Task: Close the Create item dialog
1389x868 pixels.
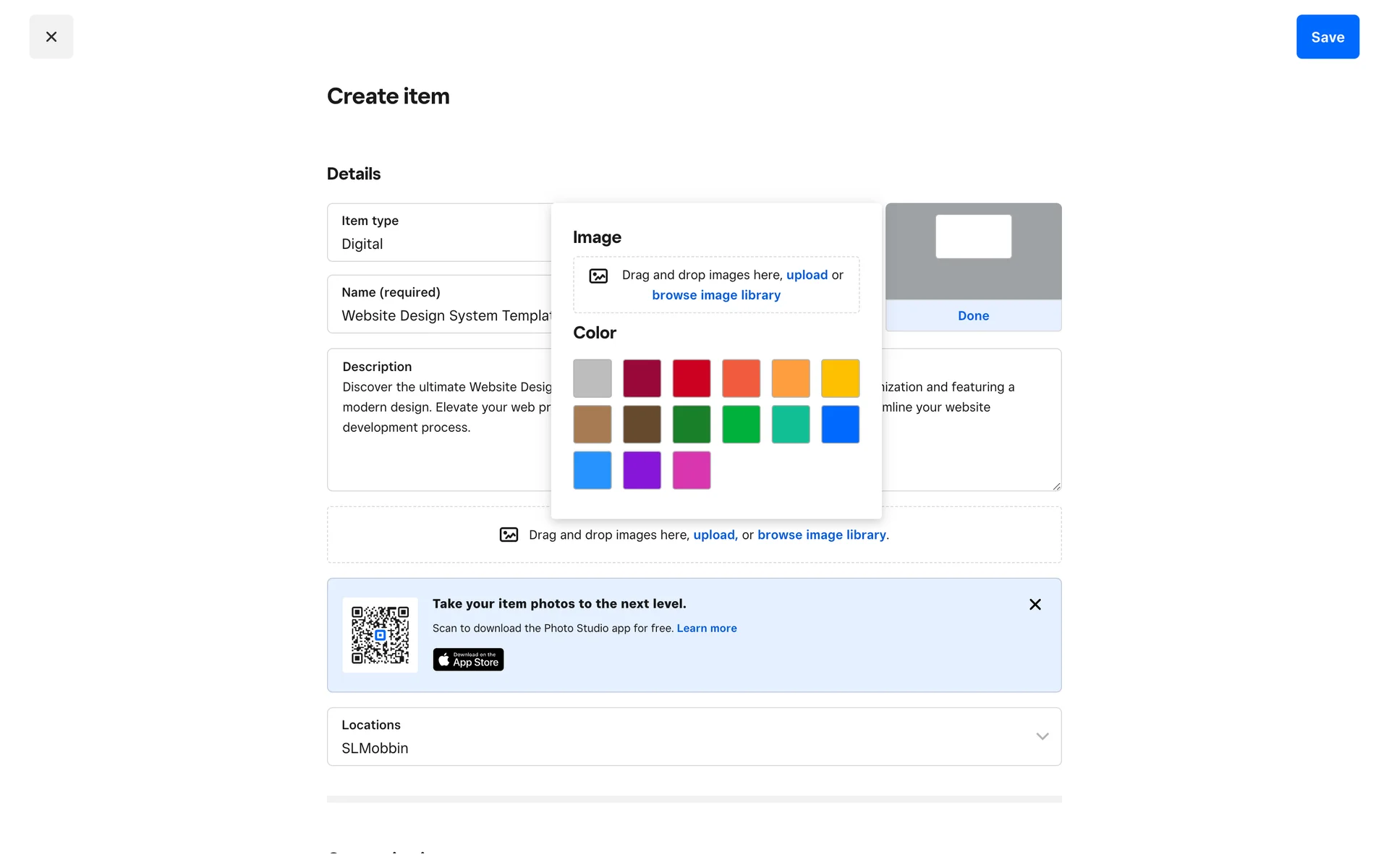Action: [51, 37]
